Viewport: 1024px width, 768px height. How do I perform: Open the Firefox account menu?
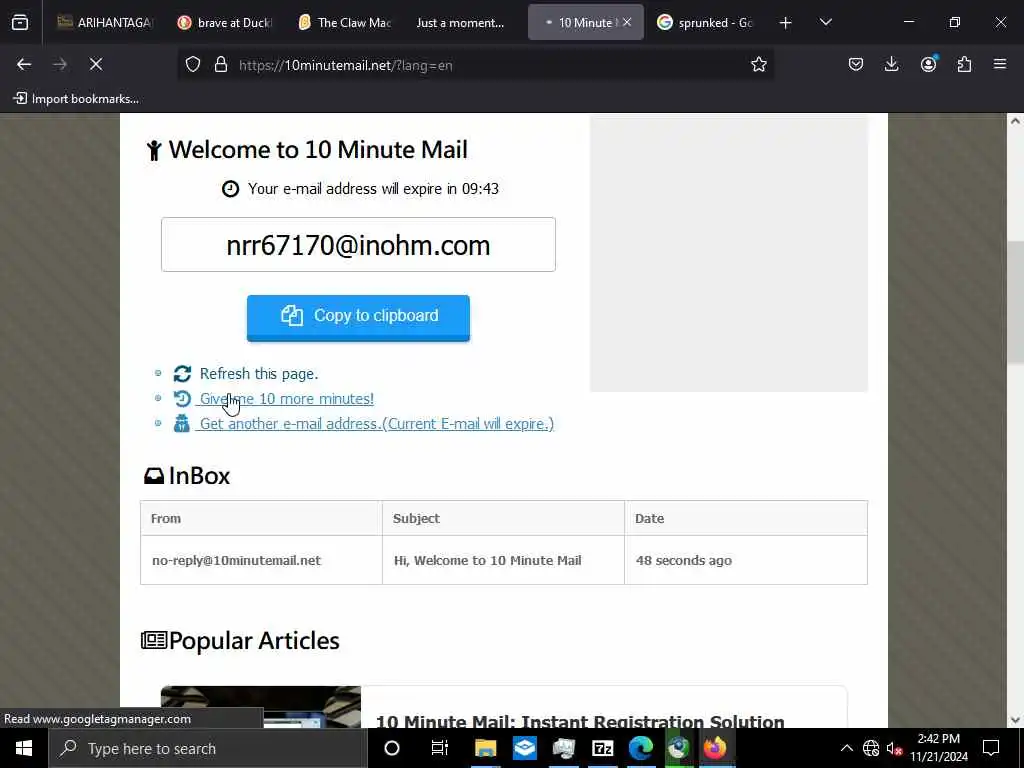[x=928, y=65]
